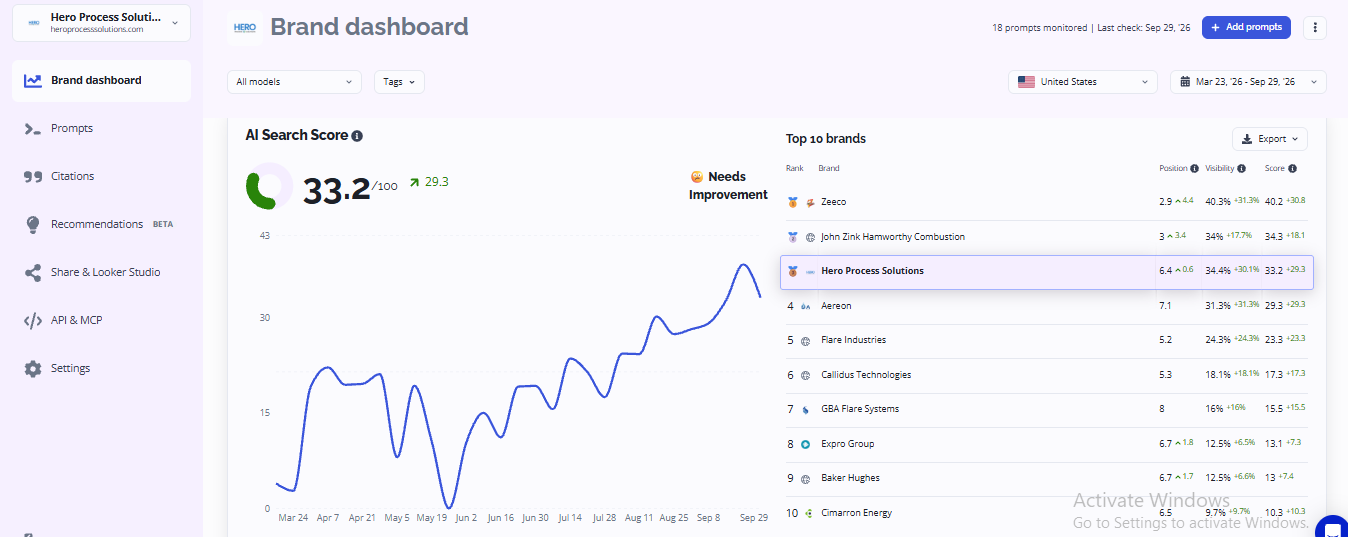Image resolution: width=1348 pixels, height=537 pixels.
Task: Click the Settings gear icon
Action: coord(33,368)
